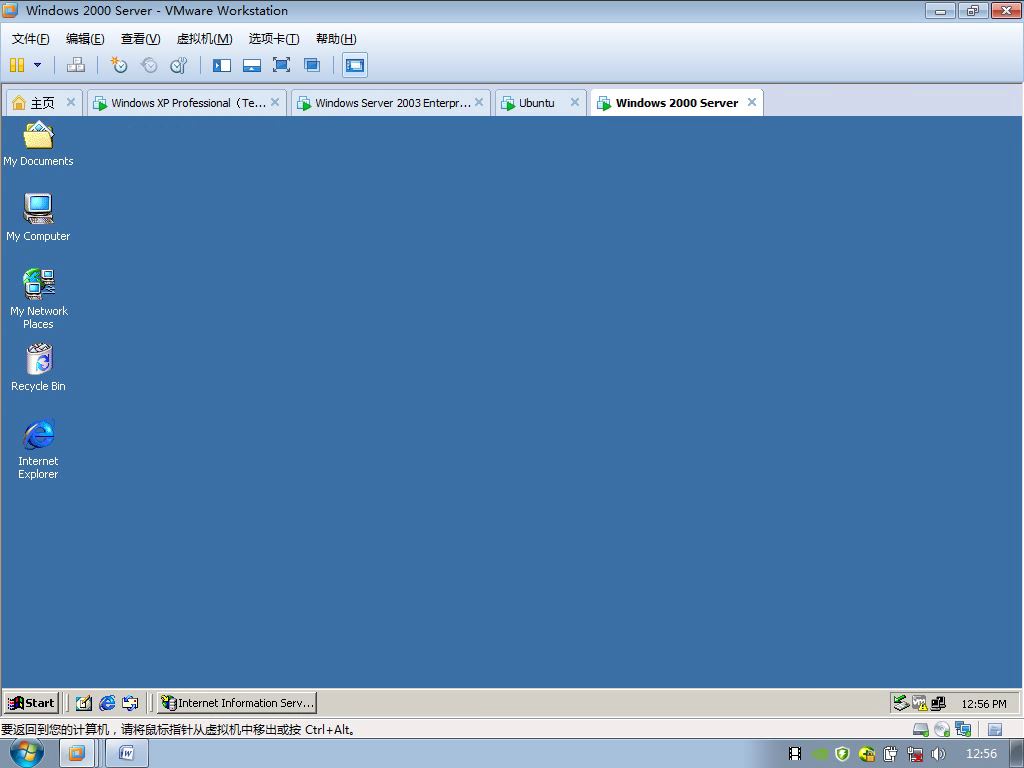Open the 编辑(E) menu
Screen dimensions: 1024x768
pyautogui.click(x=85, y=39)
